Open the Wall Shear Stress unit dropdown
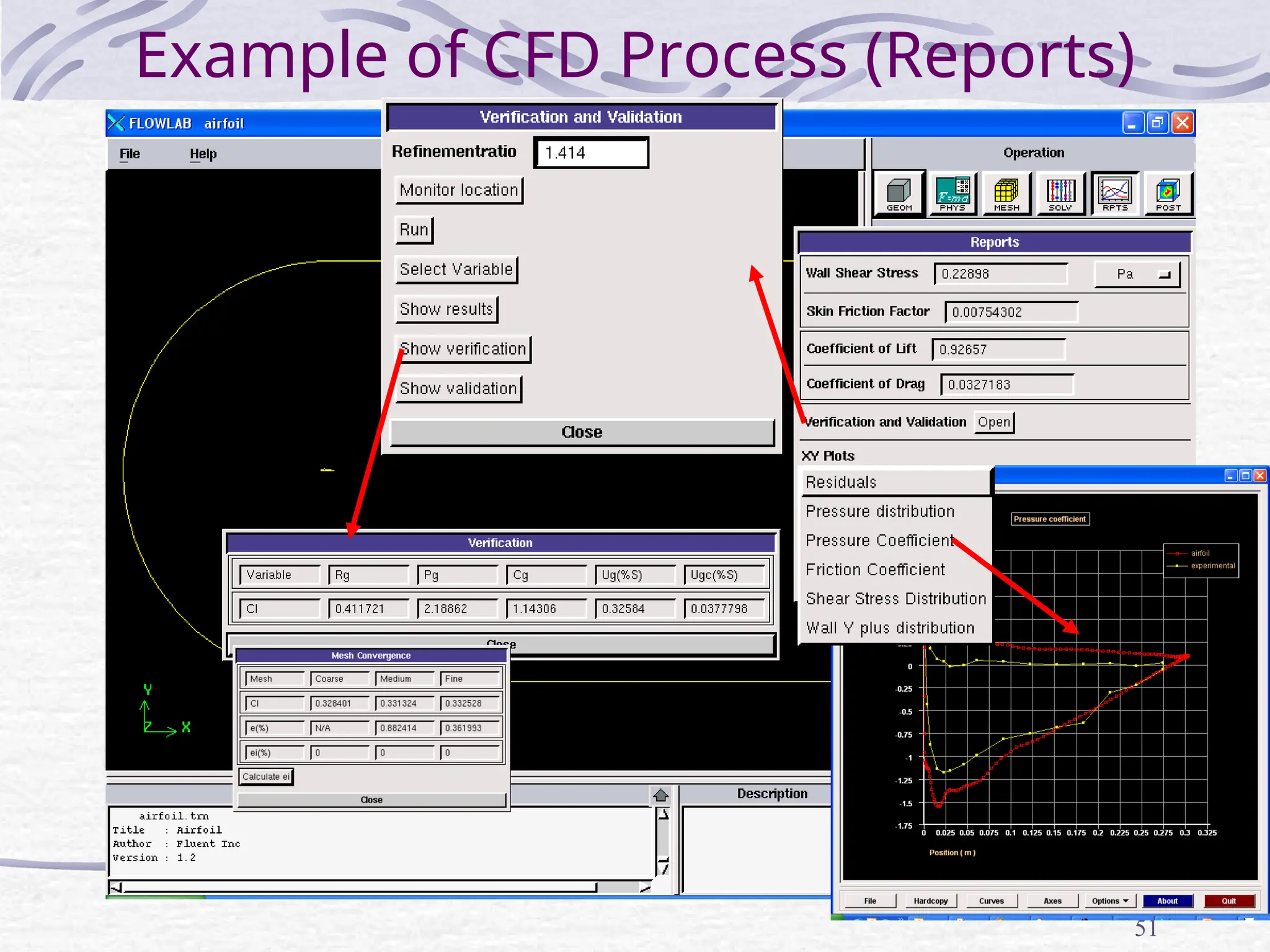 [1137, 274]
